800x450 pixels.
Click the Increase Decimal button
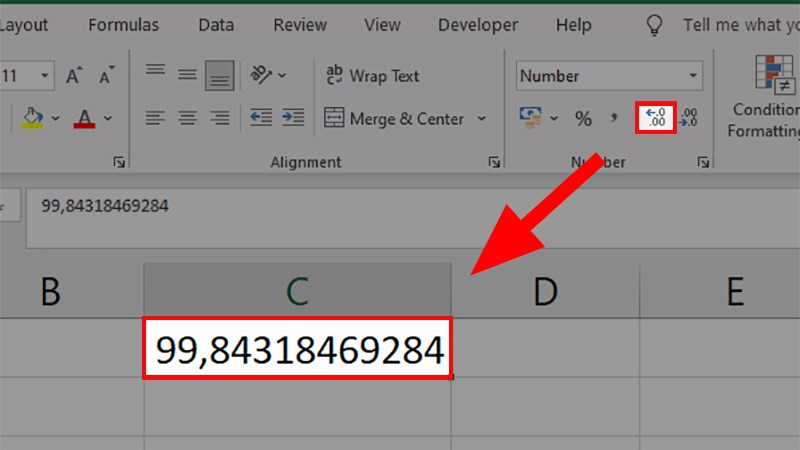coord(657,118)
